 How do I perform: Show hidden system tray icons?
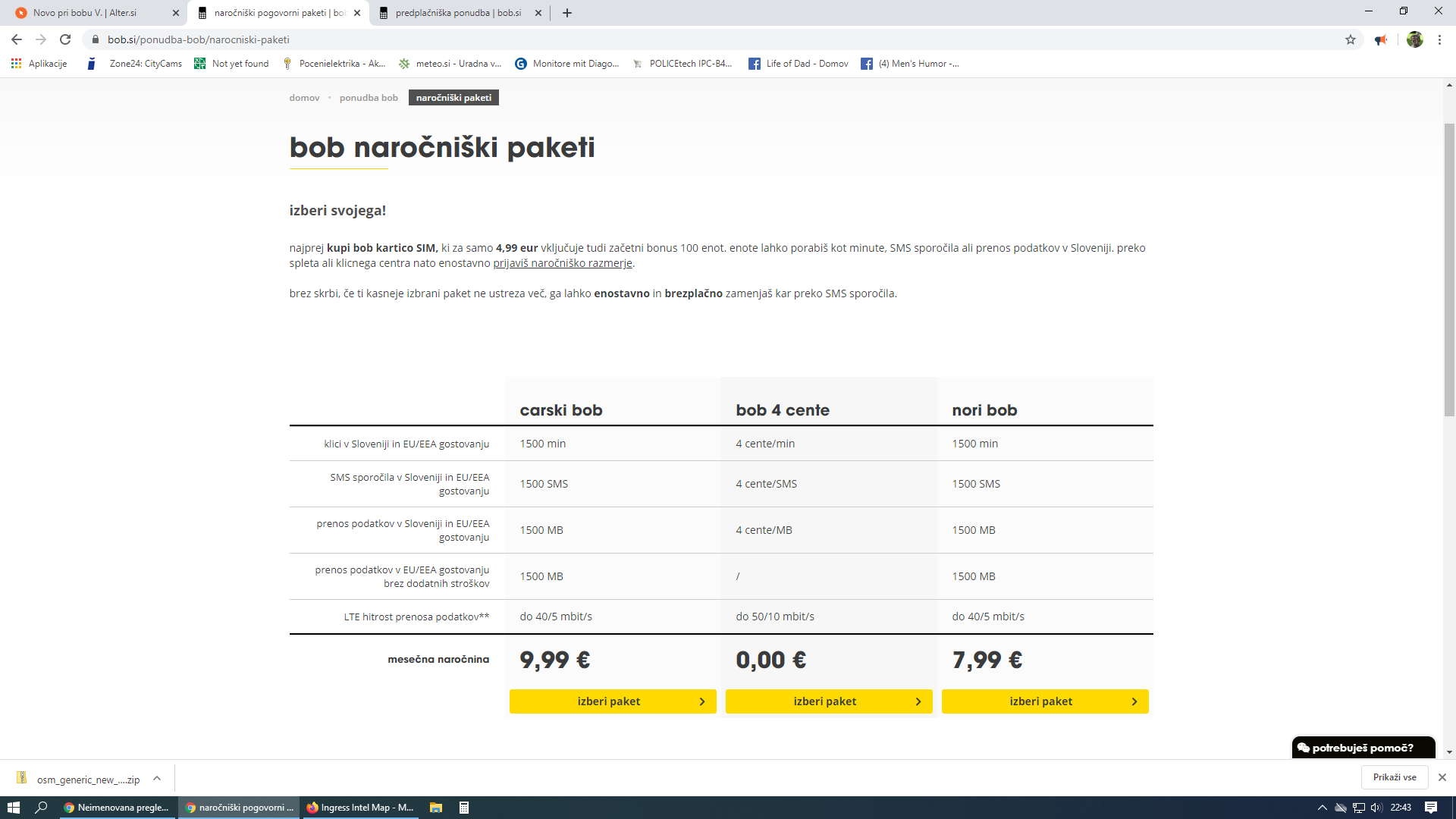pos(1323,808)
